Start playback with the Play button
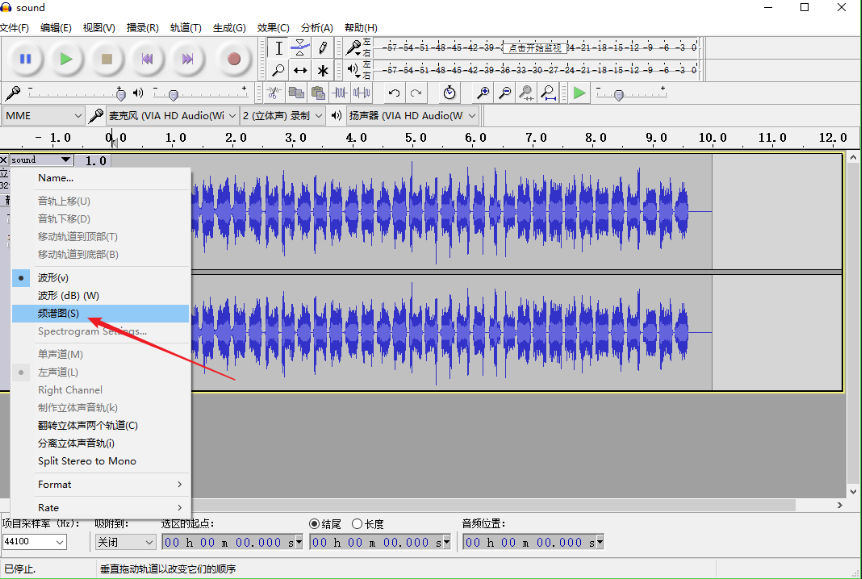This screenshot has width=862, height=579. coord(66,59)
